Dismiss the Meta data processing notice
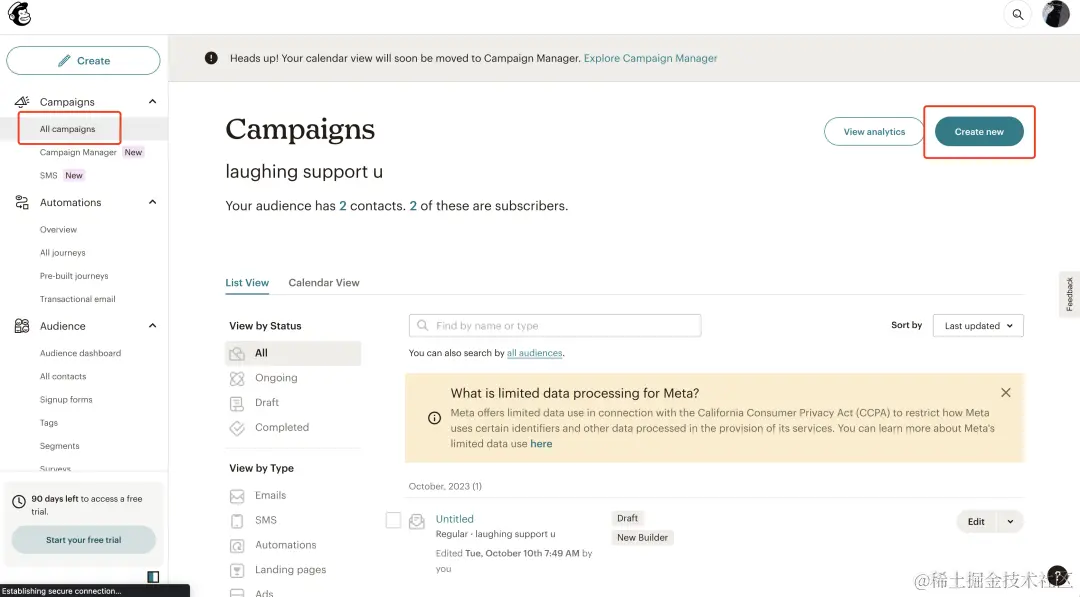The image size is (1080, 597). (1006, 393)
